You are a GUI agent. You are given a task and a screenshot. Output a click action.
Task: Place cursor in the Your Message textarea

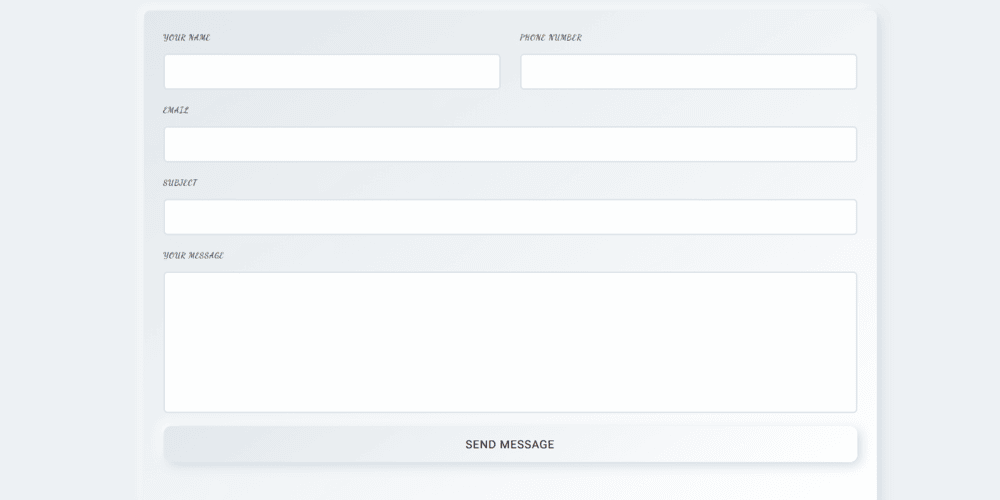510,342
